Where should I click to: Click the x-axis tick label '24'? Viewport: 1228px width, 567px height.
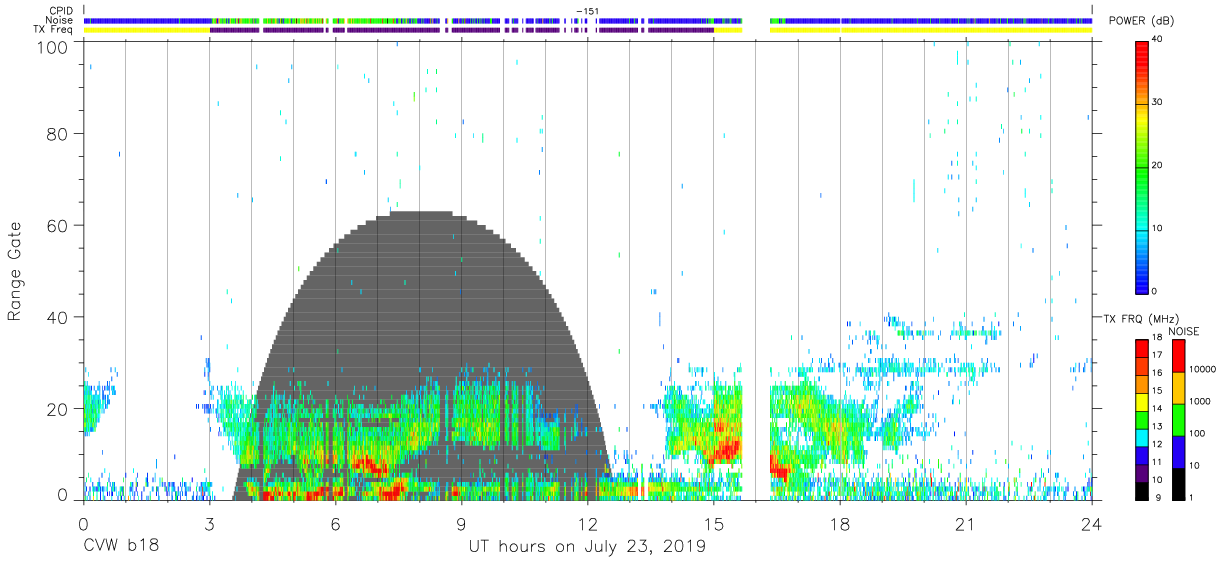(1092, 525)
